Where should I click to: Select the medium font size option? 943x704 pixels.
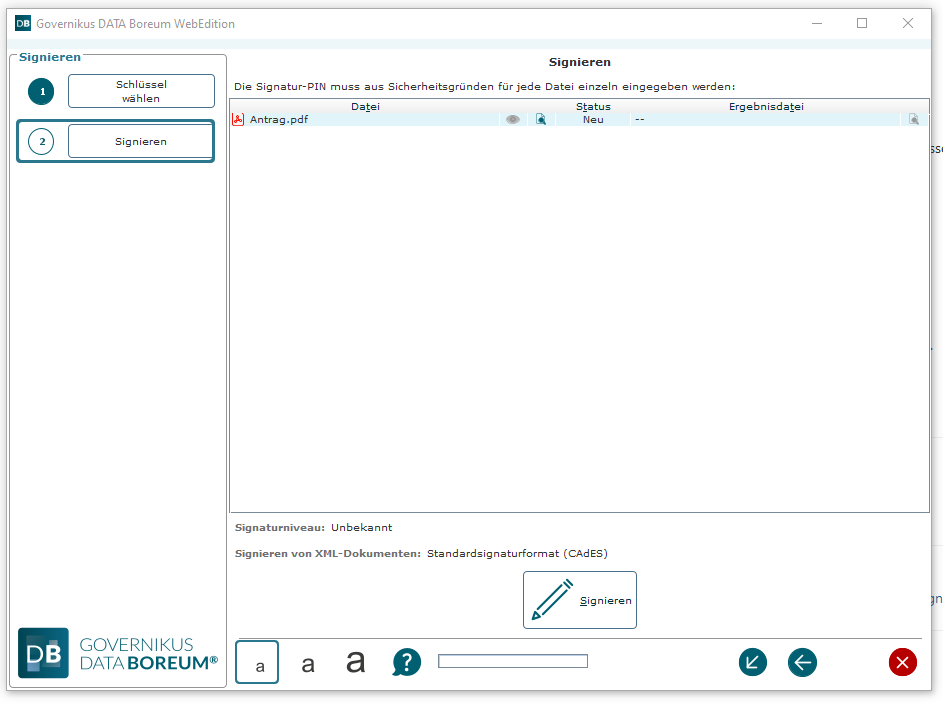pyautogui.click(x=308, y=663)
